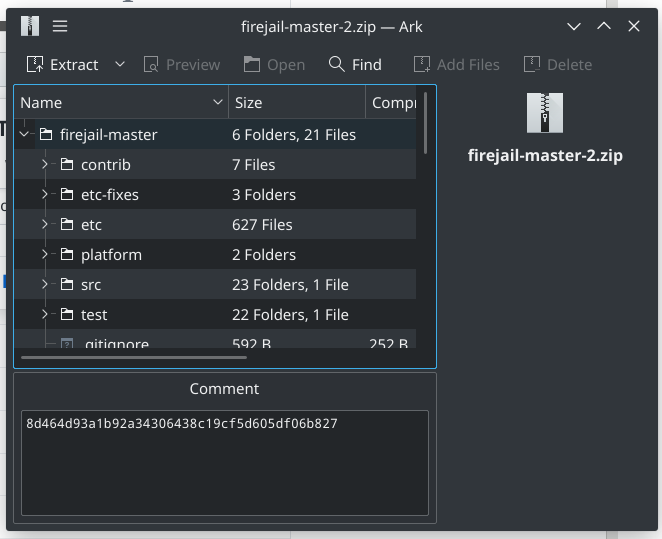Click the Compressed column header
662x539 pixels.
(x=391, y=103)
